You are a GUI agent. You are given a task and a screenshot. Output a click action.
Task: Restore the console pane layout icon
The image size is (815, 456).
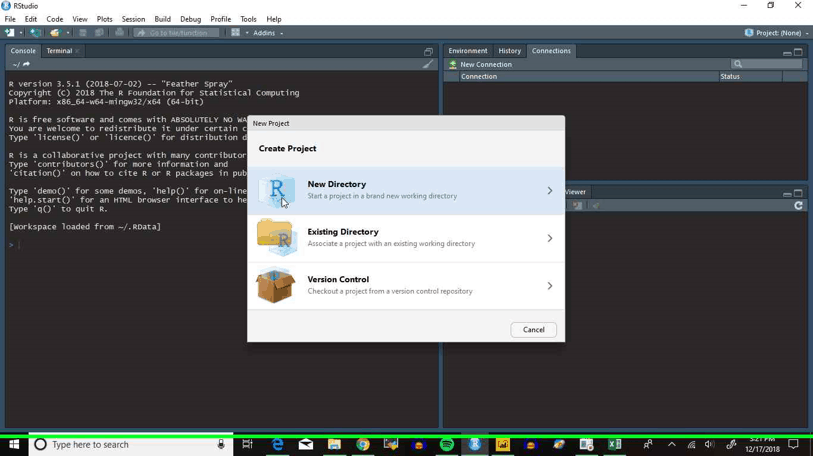coord(428,51)
